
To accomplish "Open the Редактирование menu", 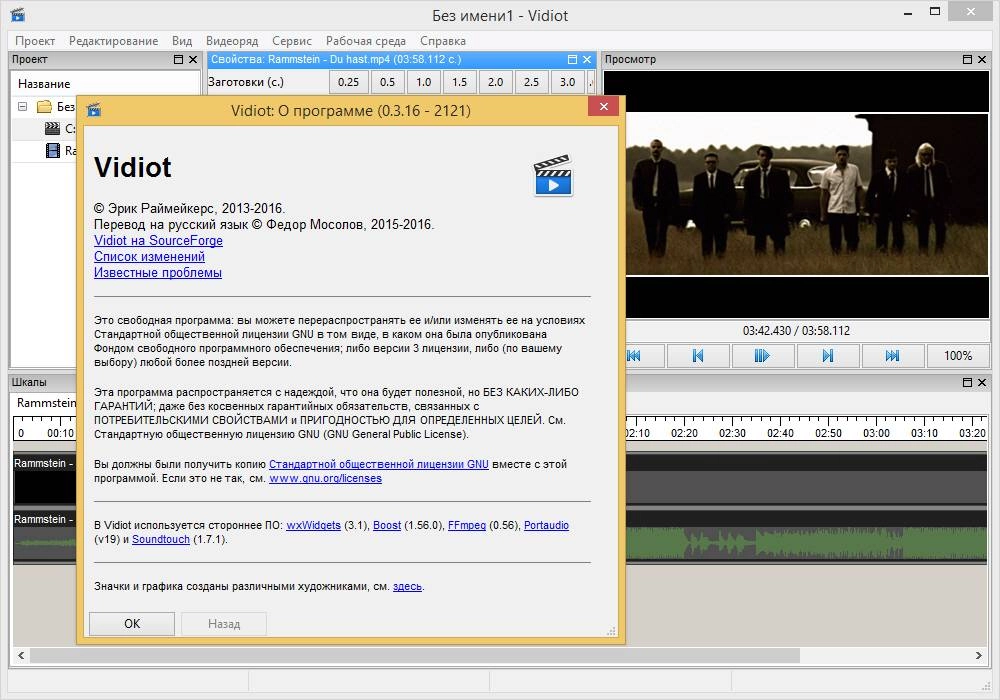I will [x=114, y=41].
